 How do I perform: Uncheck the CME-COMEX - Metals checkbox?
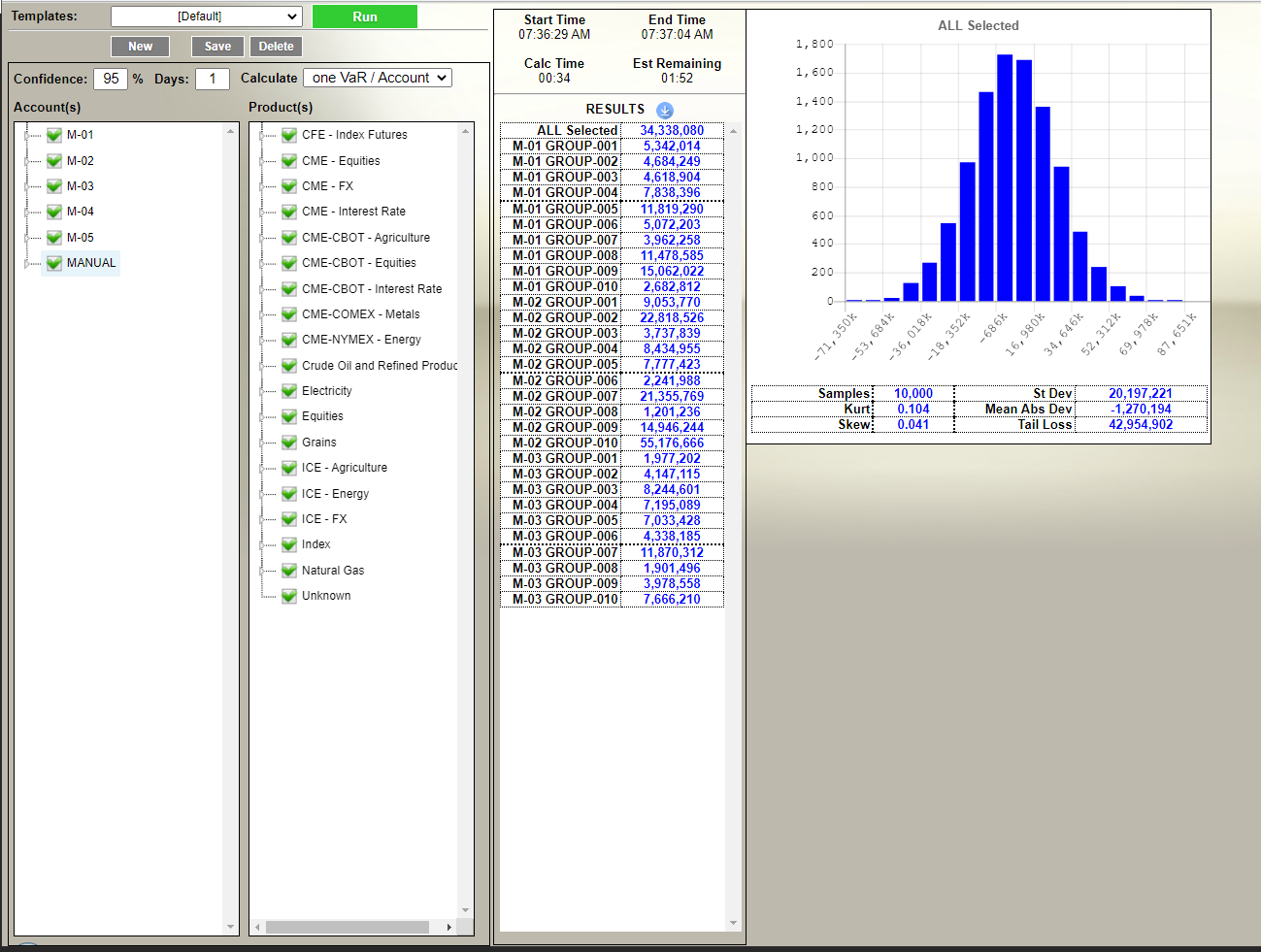289,314
